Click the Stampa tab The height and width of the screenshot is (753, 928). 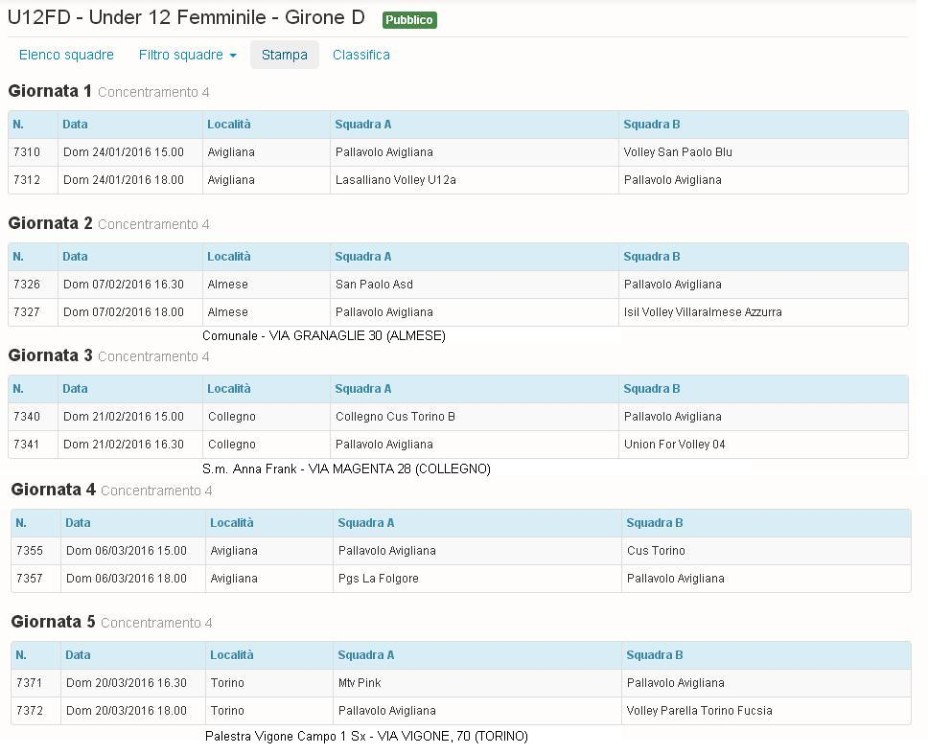click(284, 54)
